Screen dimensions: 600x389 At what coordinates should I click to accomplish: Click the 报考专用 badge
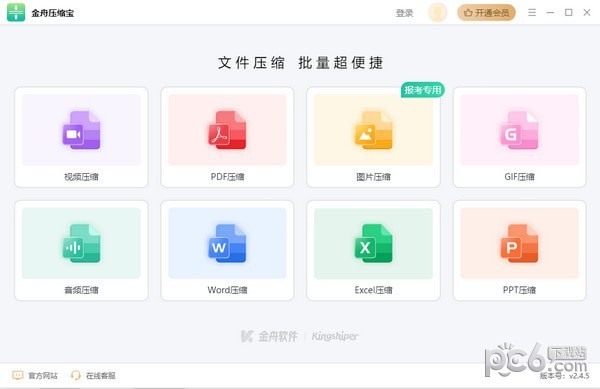click(422, 90)
